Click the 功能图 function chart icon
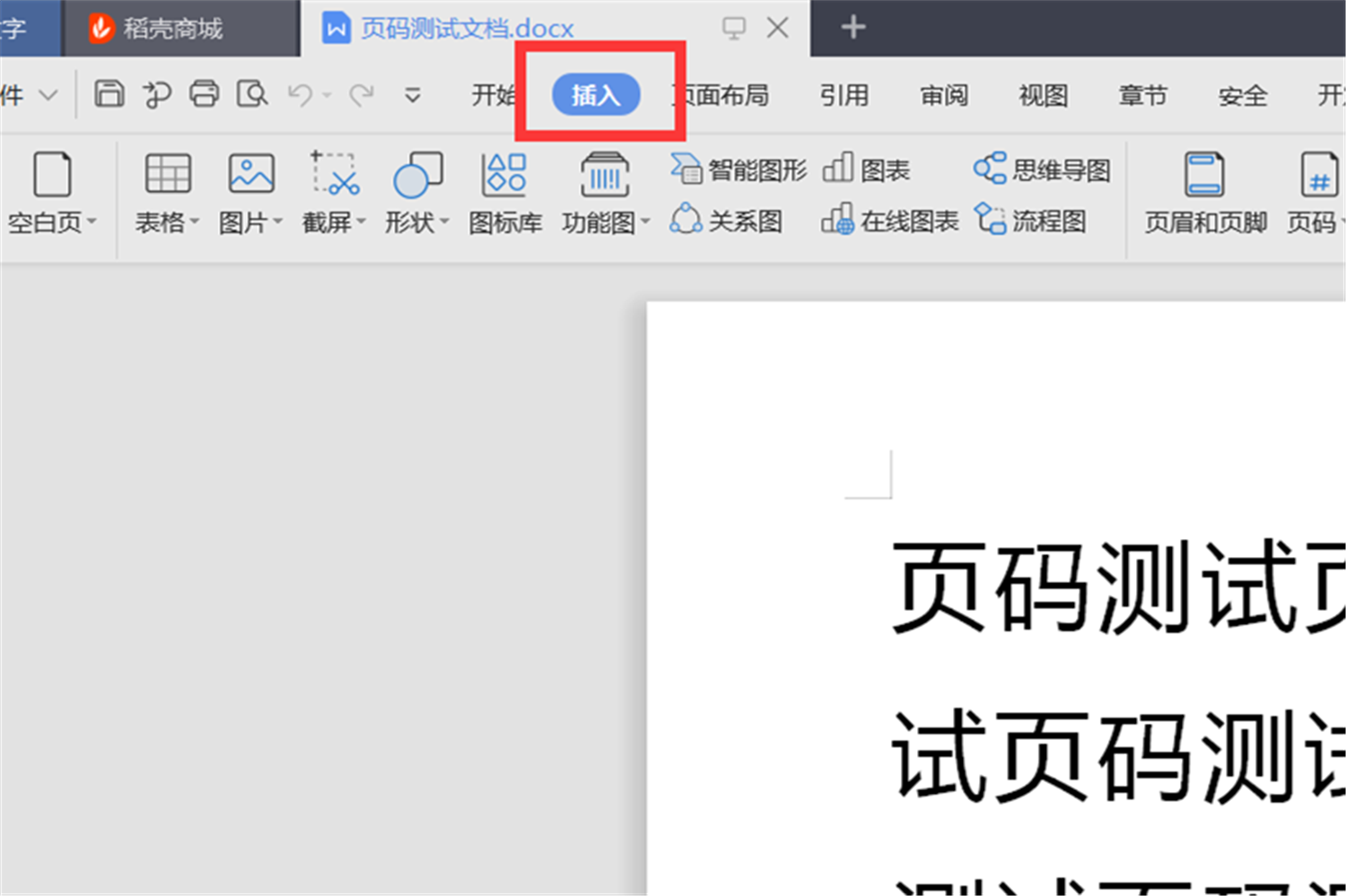The height and width of the screenshot is (896, 1346). pyautogui.click(x=605, y=174)
